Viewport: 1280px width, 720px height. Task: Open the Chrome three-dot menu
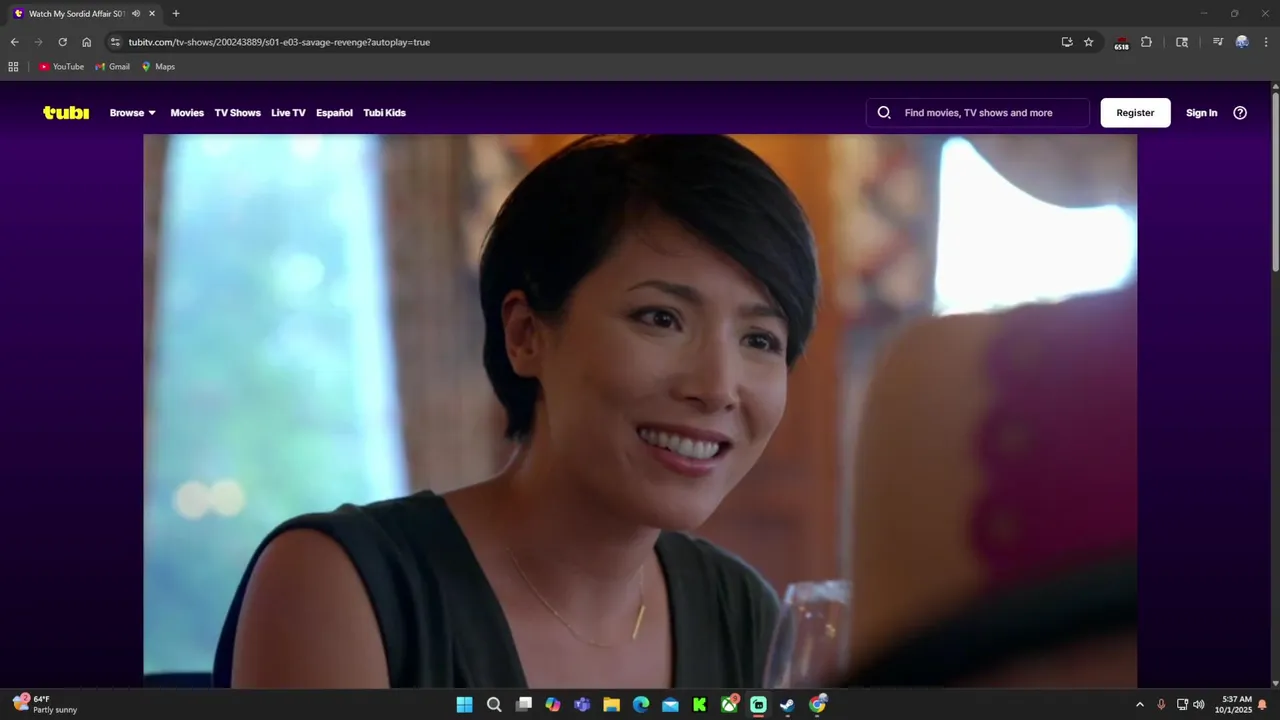[x=1266, y=42]
